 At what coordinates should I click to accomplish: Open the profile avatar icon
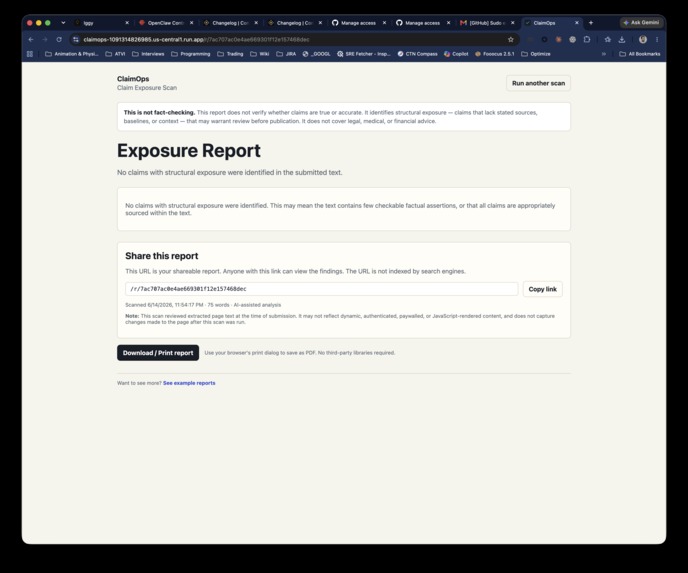tap(643, 39)
